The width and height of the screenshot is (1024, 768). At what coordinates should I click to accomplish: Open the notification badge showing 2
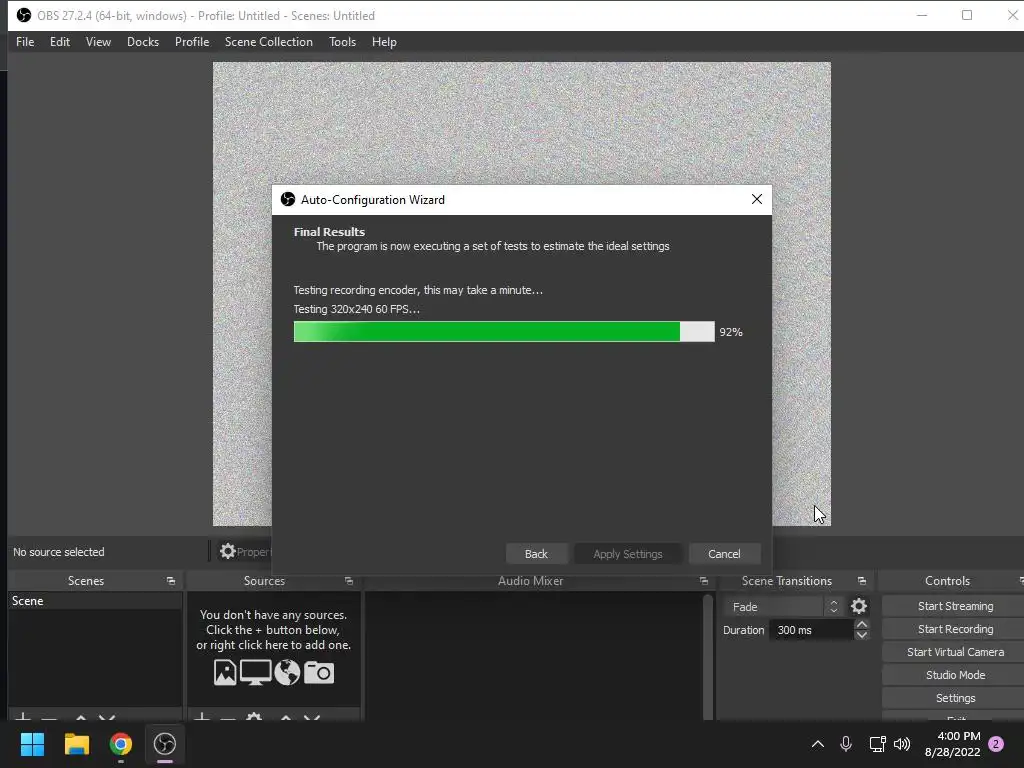pyautogui.click(x=996, y=744)
